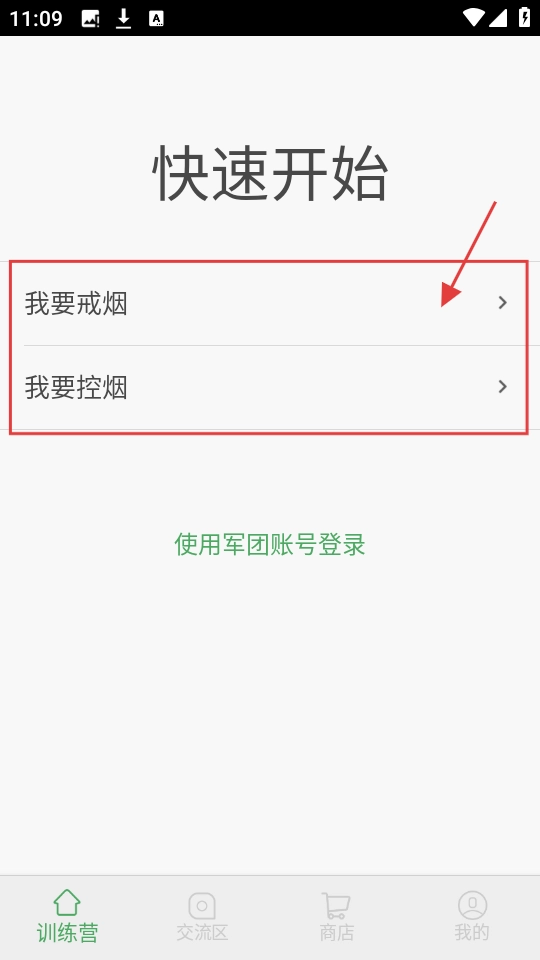Expand the 我要控烟 chevron arrow
The image size is (540, 960).
tap(503, 386)
